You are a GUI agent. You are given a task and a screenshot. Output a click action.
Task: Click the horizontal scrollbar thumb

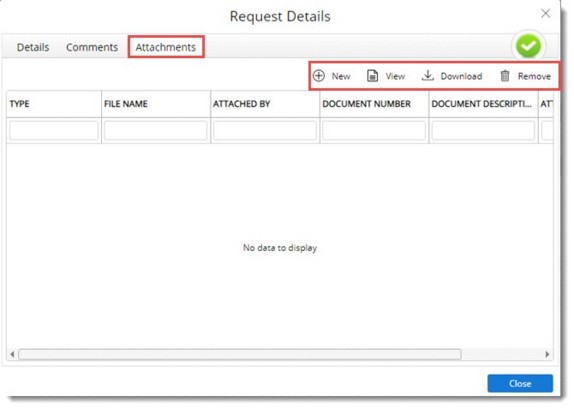pyautogui.click(x=240, y=354)
